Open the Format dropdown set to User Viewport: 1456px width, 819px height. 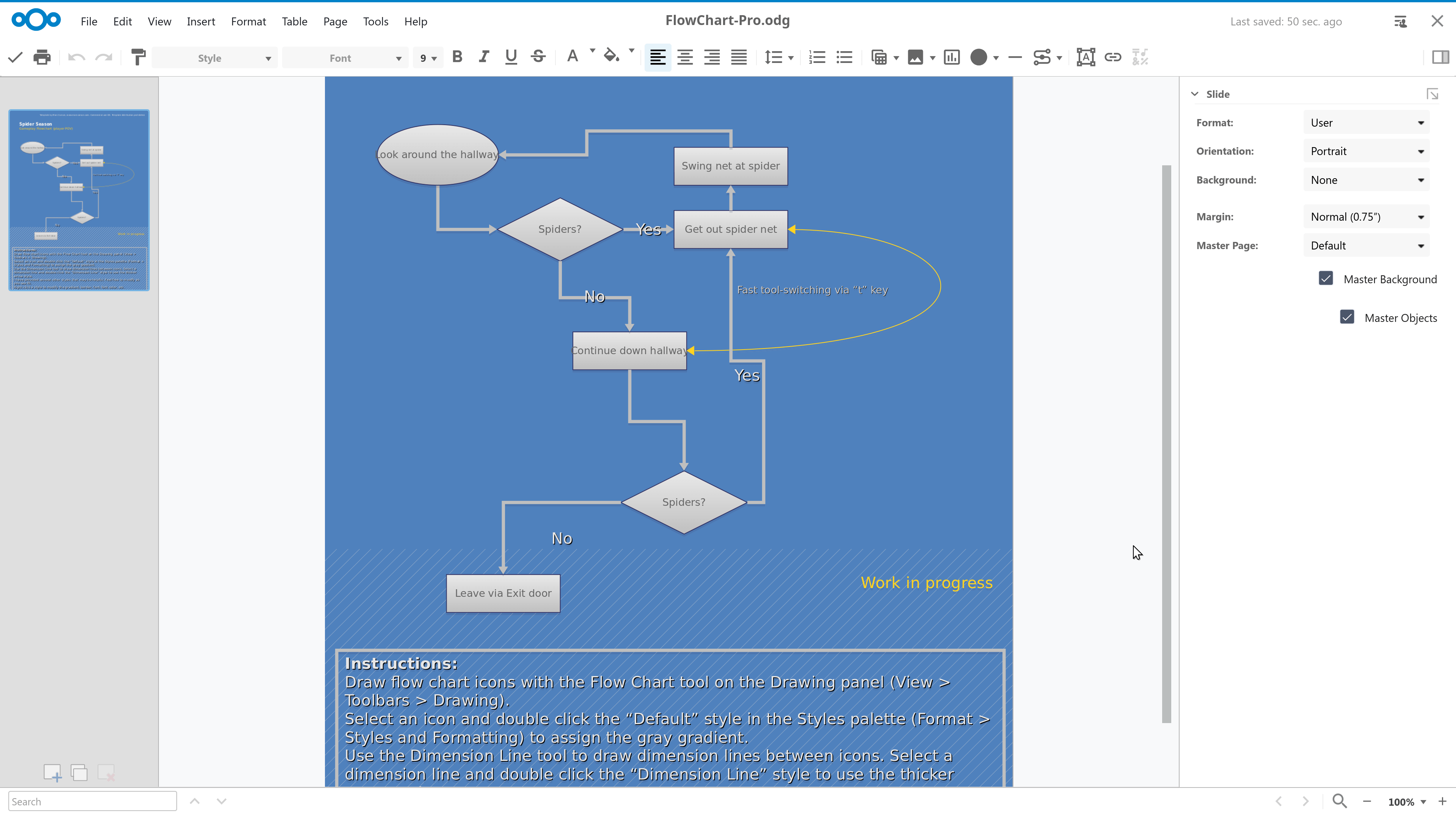(1366, 122)
